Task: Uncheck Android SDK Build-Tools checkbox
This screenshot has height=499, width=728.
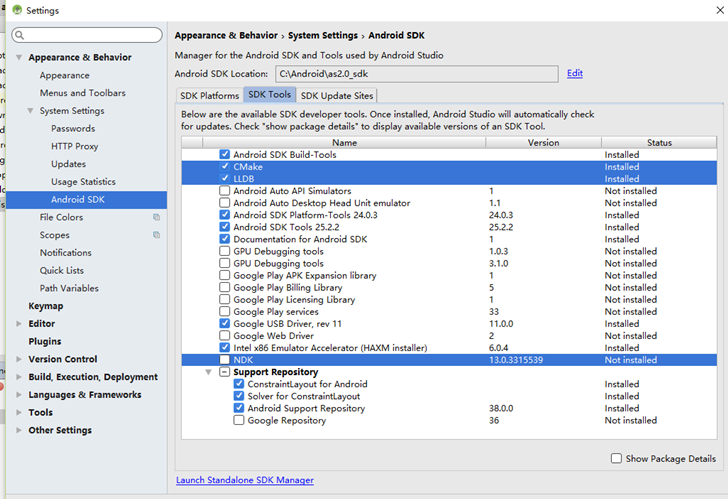Action: [x=225, y=154]
